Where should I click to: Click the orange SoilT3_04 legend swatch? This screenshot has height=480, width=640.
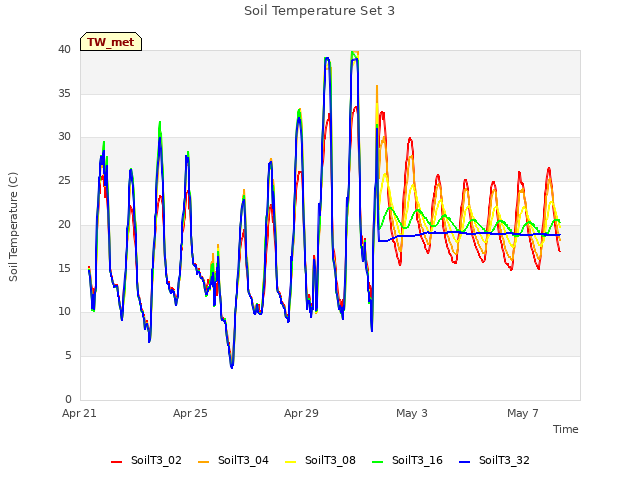click(203, 462)
